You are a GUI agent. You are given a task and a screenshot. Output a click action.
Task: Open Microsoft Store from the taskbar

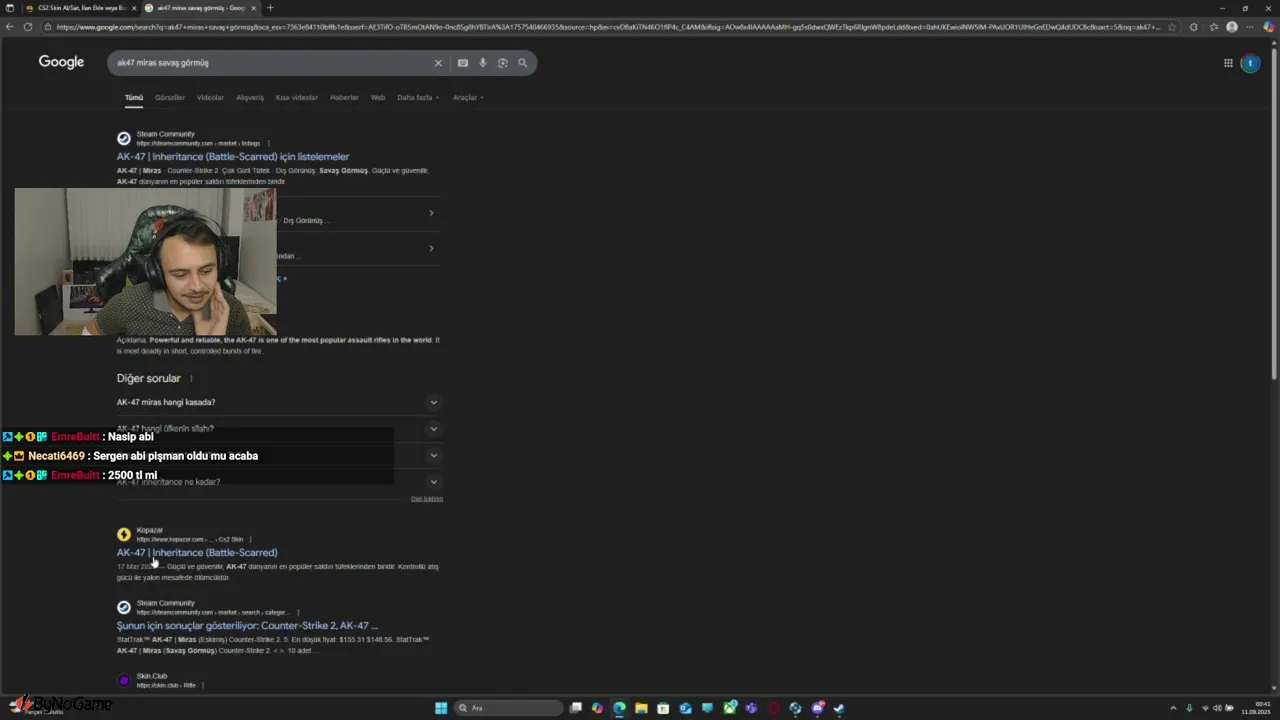click(x=663, y=708)
